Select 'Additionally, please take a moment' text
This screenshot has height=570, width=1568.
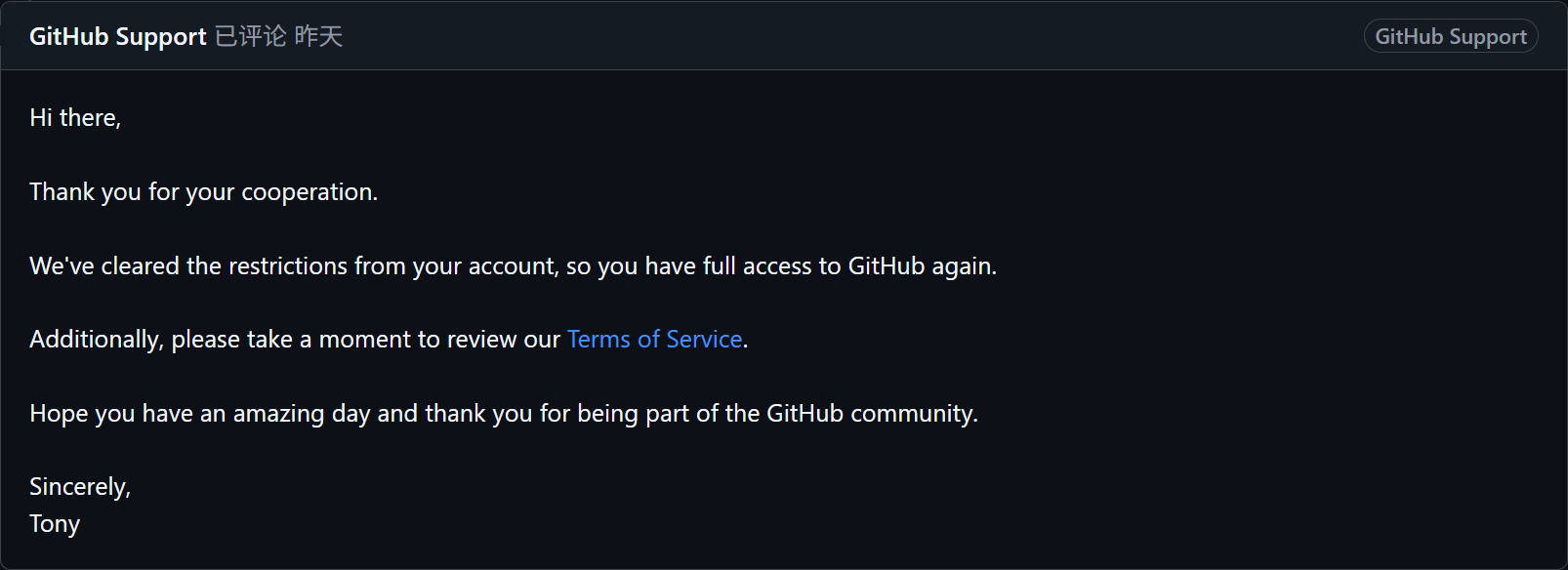point(221,339)
